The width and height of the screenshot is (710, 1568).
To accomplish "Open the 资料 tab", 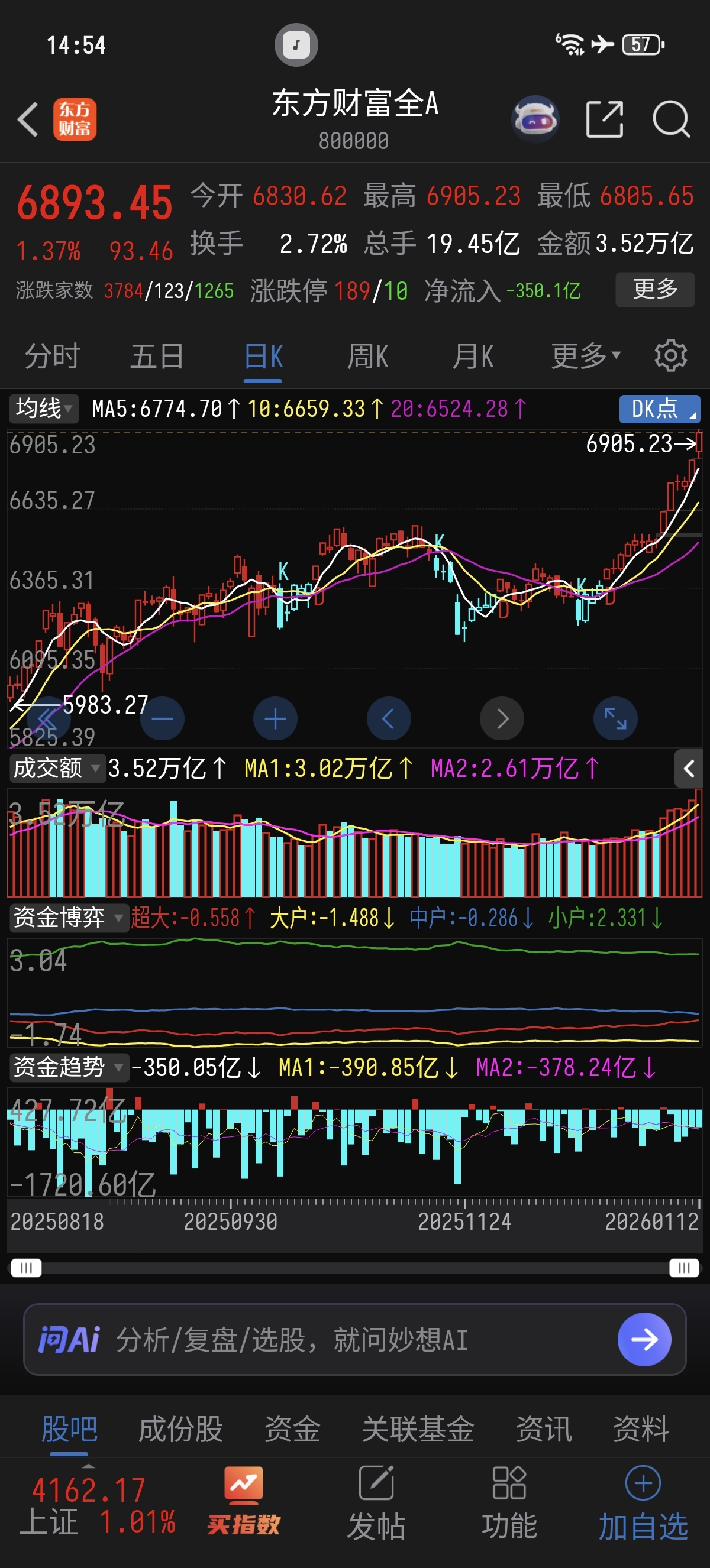I will click(x=641, y=1428).
